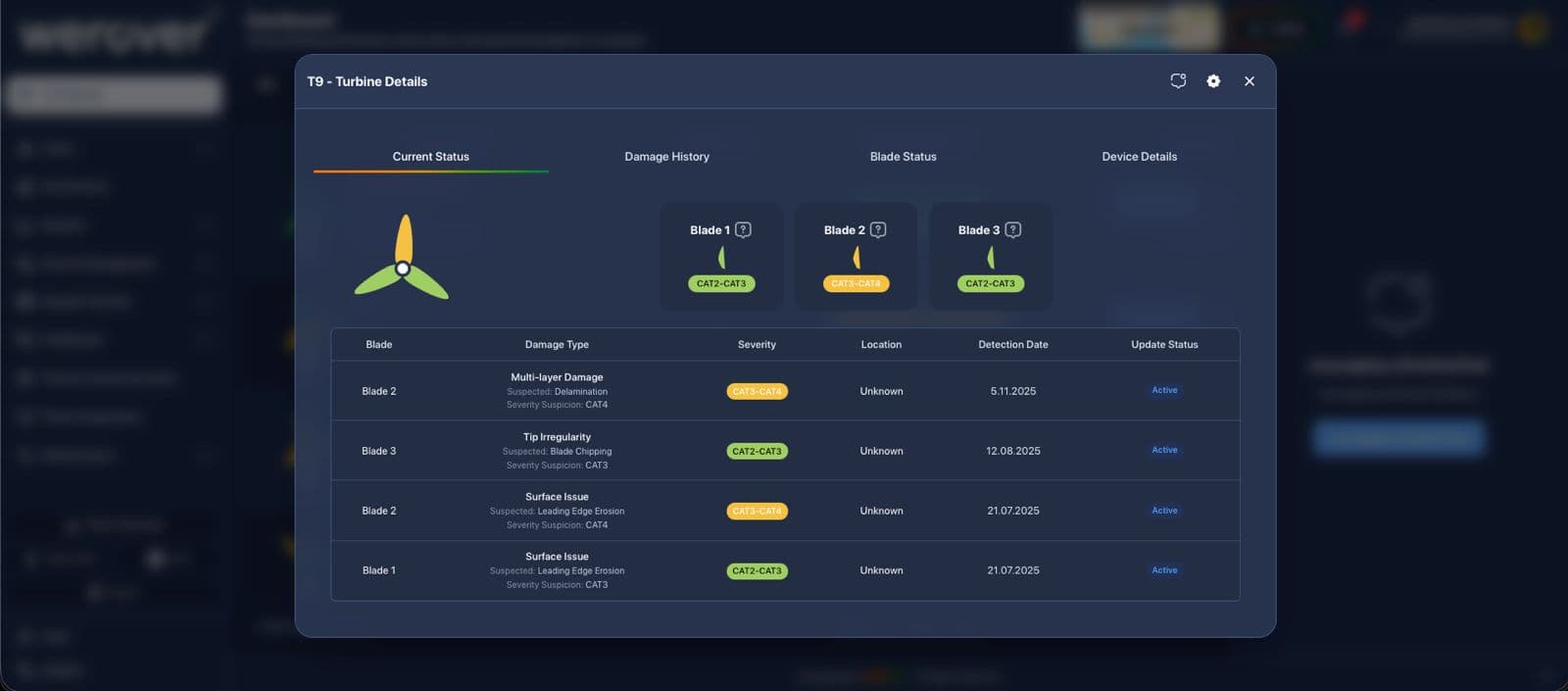Click the Blade 1 green blade icon
This screenshot has width=1568, height=691.
pos(722,258)
